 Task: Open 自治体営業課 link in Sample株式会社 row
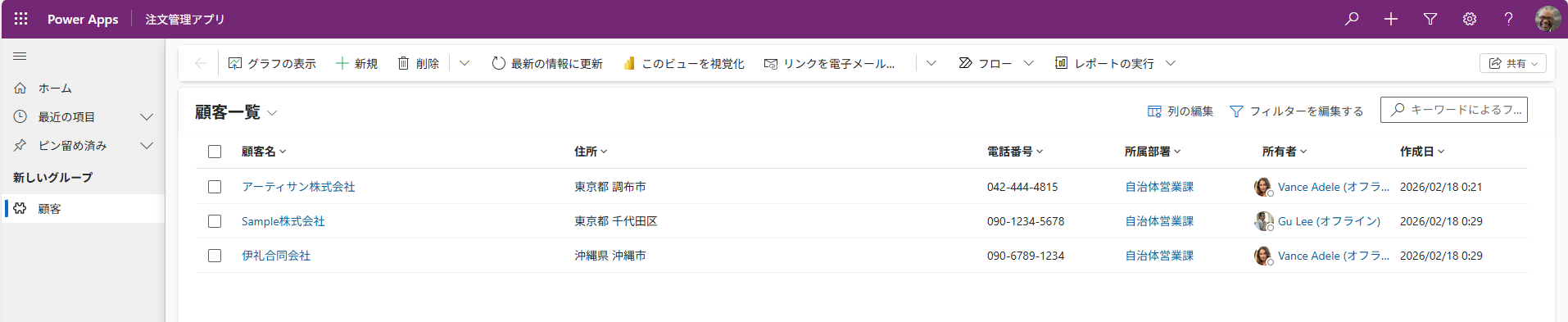(x=1159, y=221)
